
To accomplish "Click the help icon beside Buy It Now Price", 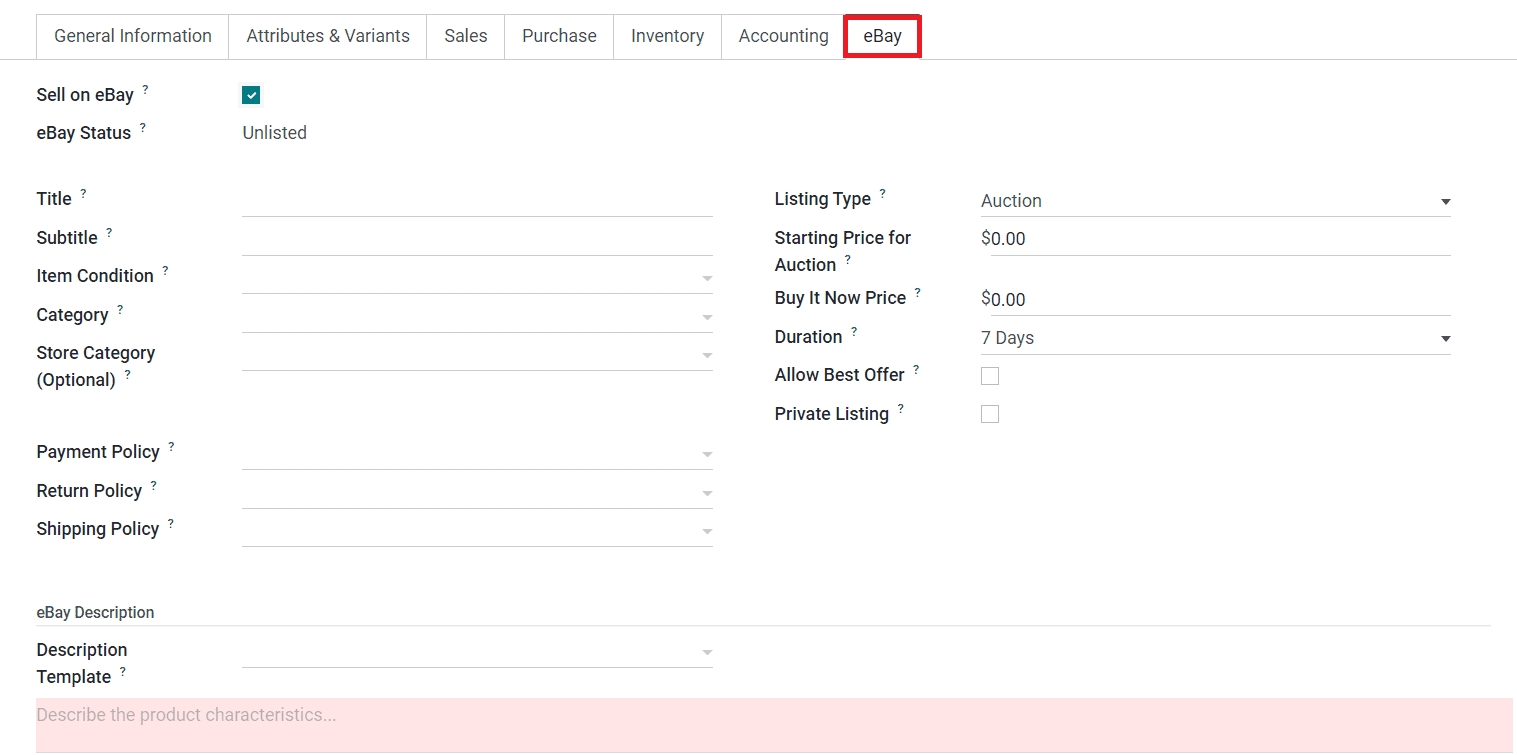I will (x=917, y=293).
